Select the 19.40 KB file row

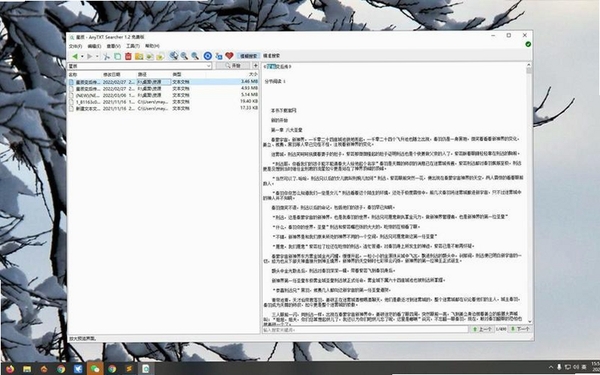point(163,101)
